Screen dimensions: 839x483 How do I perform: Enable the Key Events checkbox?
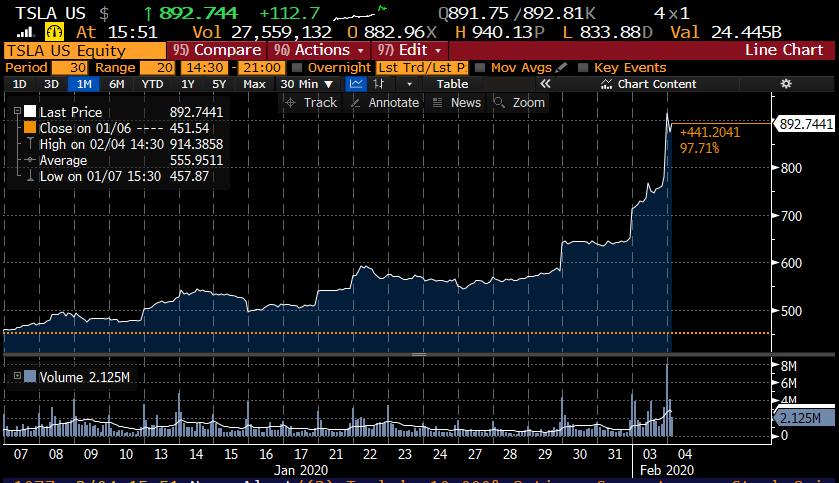[x=583, y=67]
